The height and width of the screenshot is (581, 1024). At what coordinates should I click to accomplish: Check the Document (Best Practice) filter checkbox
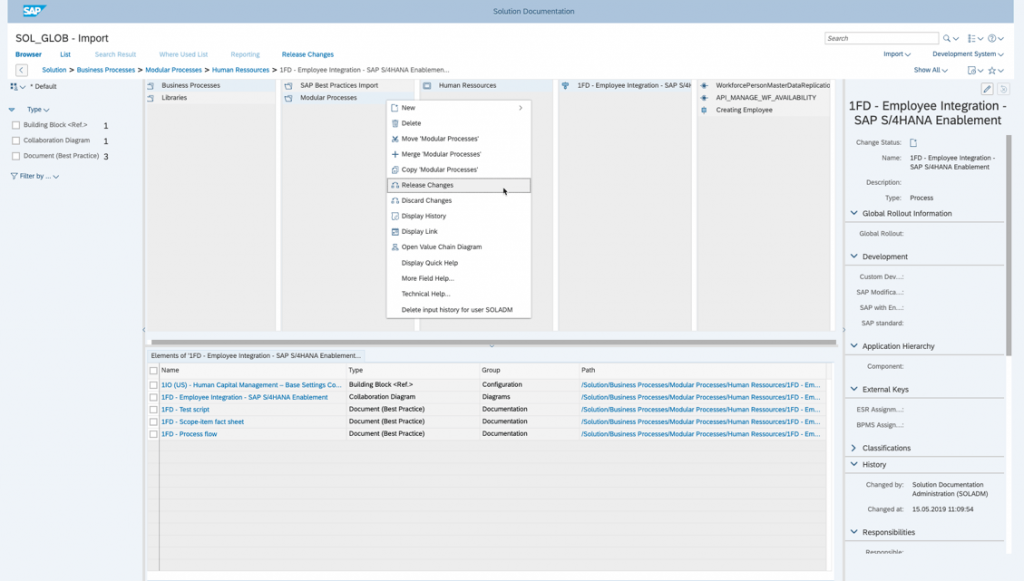[x=16, y=156]
